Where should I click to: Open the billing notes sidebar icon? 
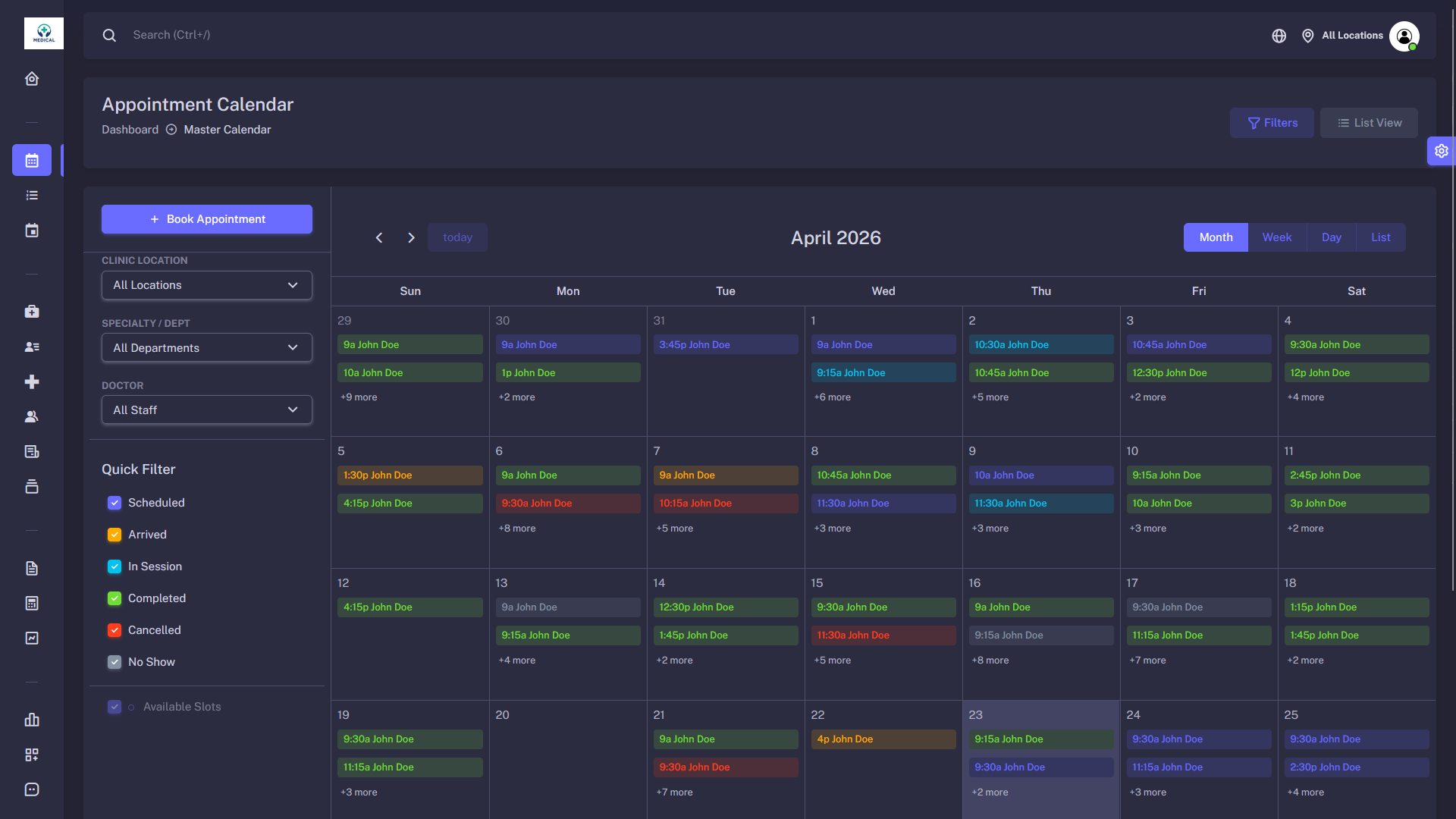tap(32, 452)
